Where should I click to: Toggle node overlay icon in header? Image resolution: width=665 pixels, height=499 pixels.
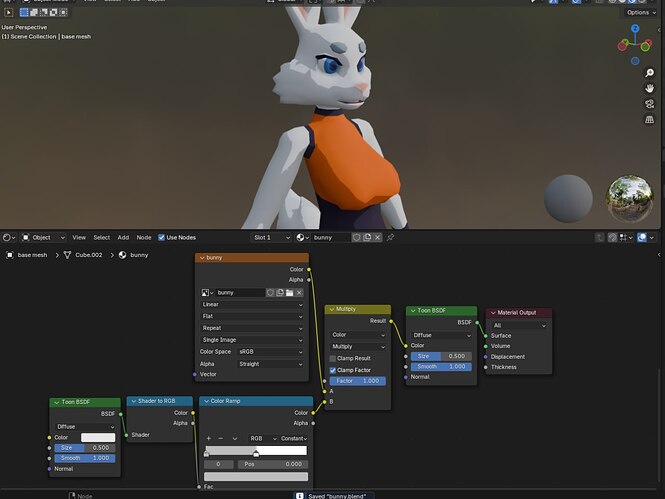click(642, 237)
